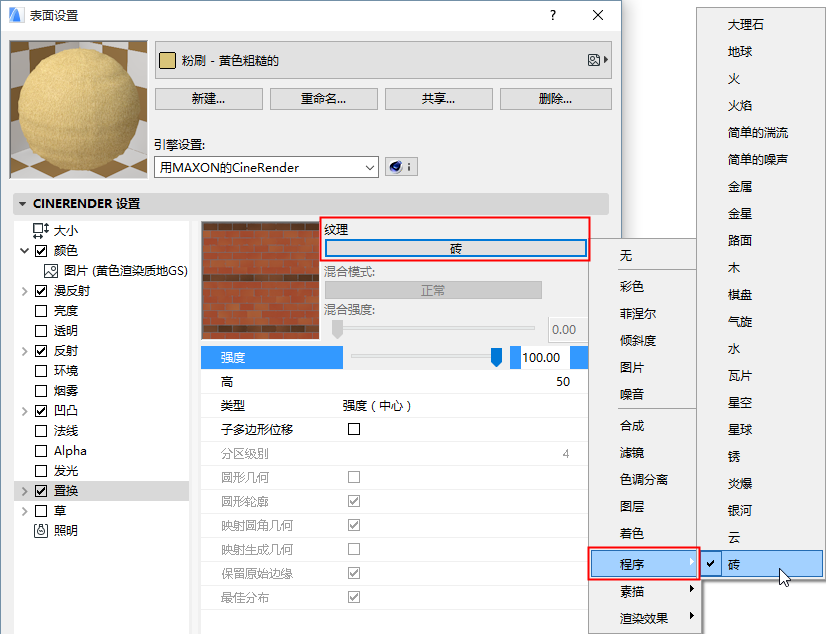
Task: Collapse the CINERENDER 设置 section
Action: tap(23, 204)
